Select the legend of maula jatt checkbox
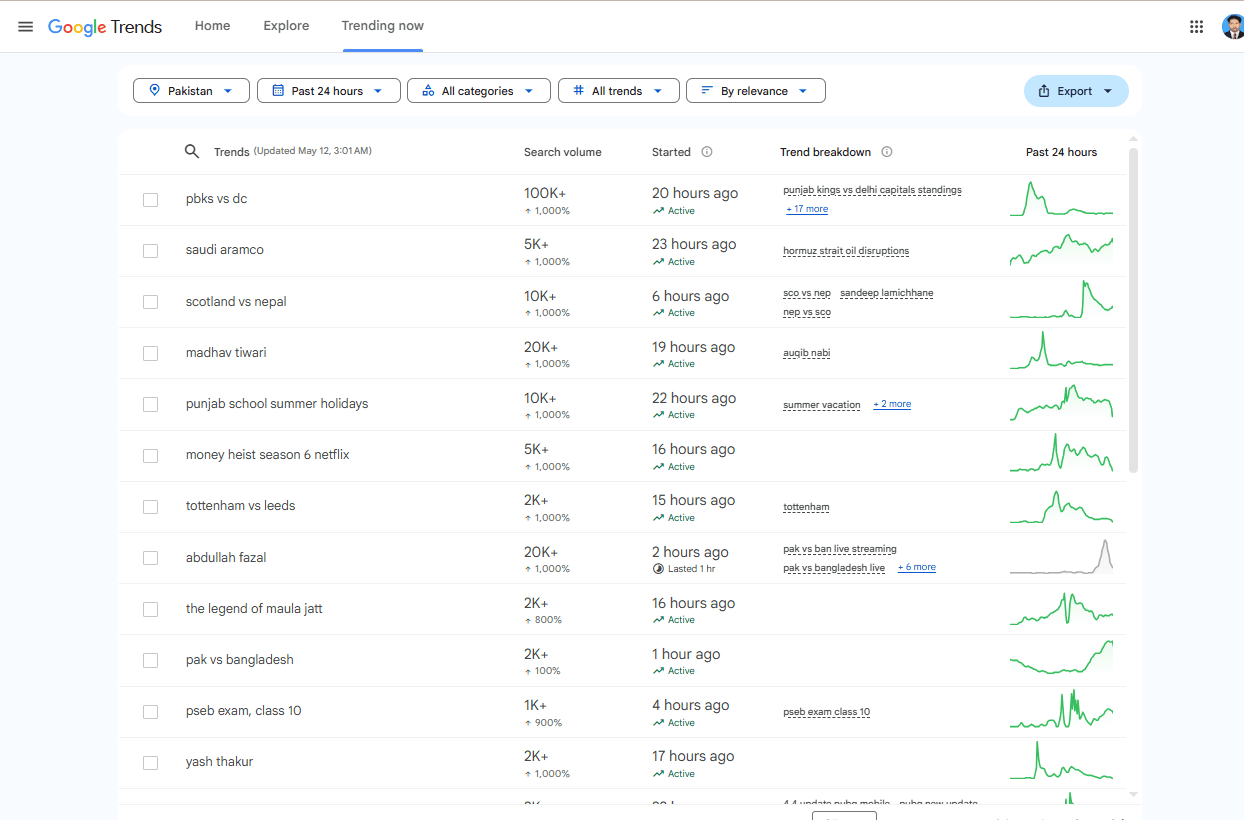 150,610
